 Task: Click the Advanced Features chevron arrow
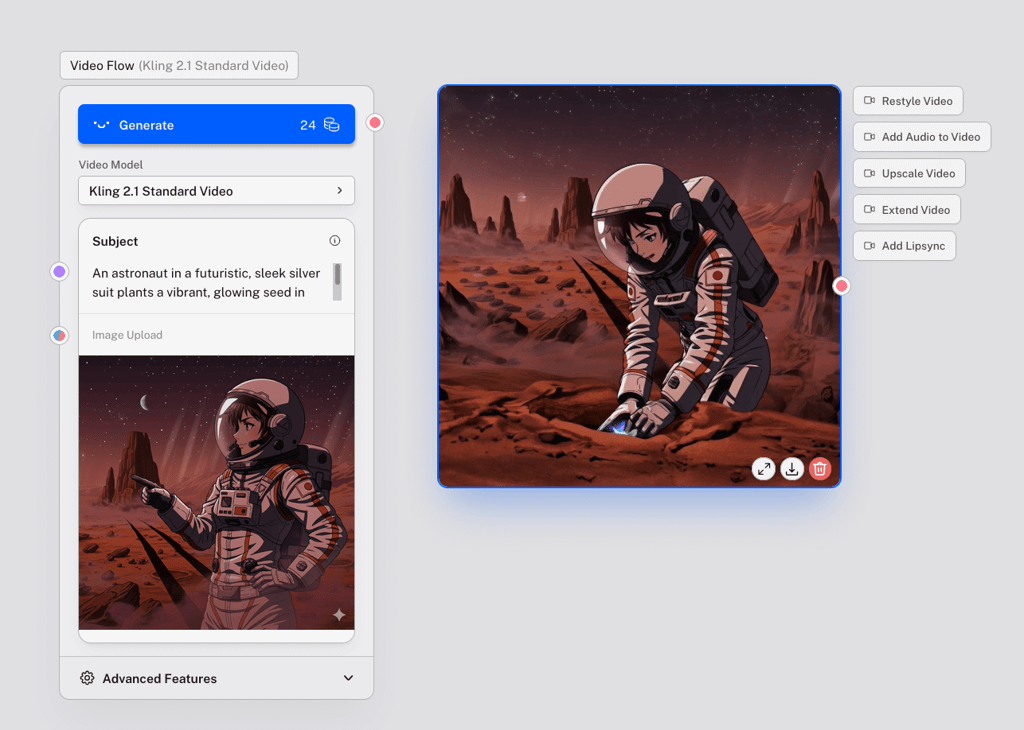(x=348, y=678)
